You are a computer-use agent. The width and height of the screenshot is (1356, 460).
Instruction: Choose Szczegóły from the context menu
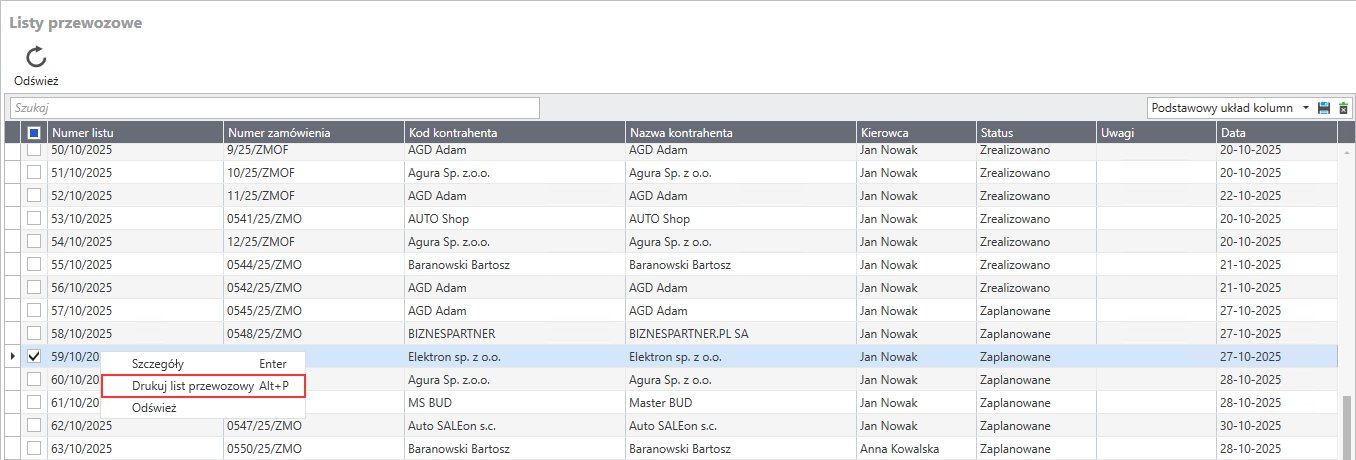[x=158, y=365]
